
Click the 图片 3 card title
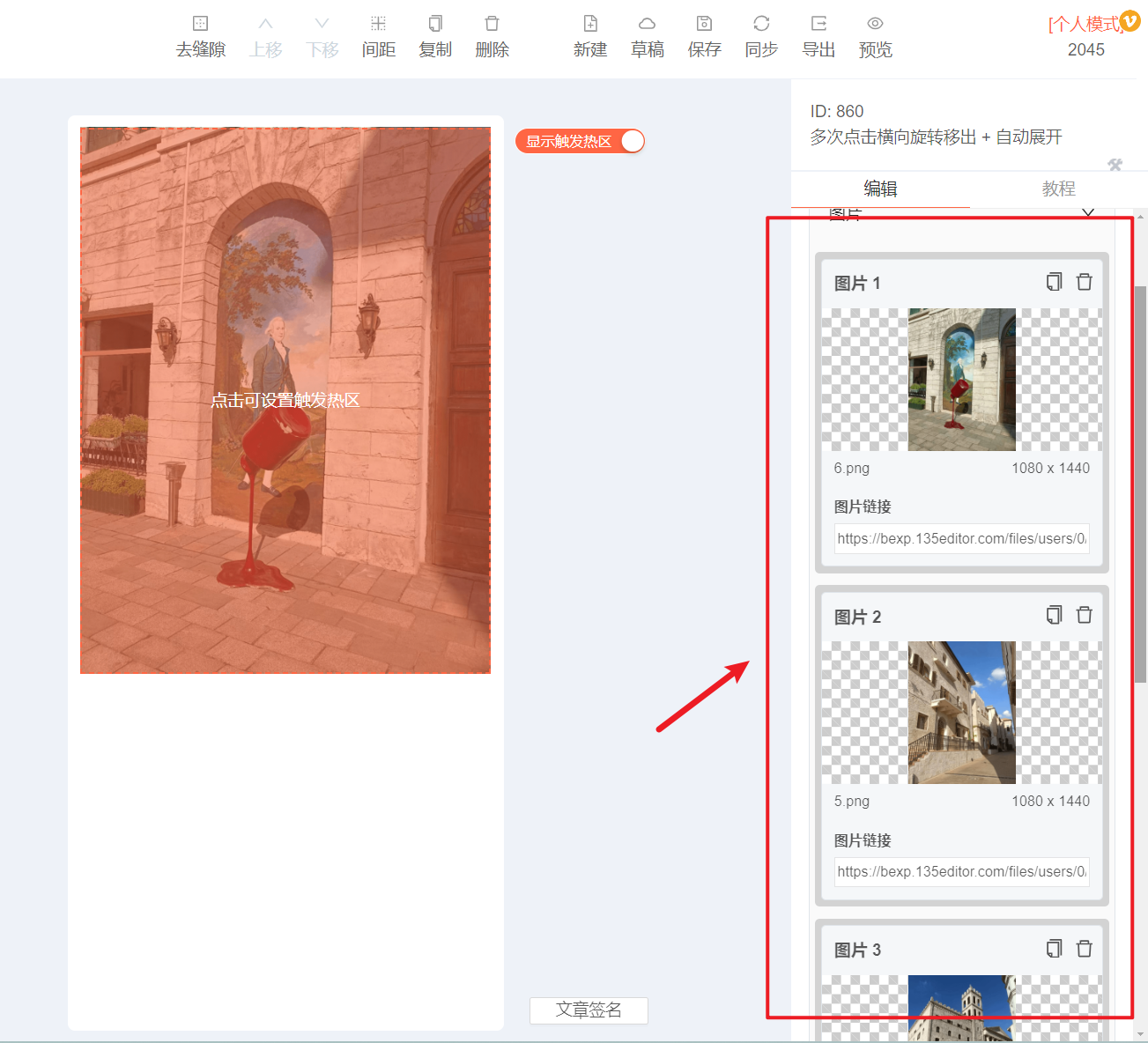[x=857, y=951]
